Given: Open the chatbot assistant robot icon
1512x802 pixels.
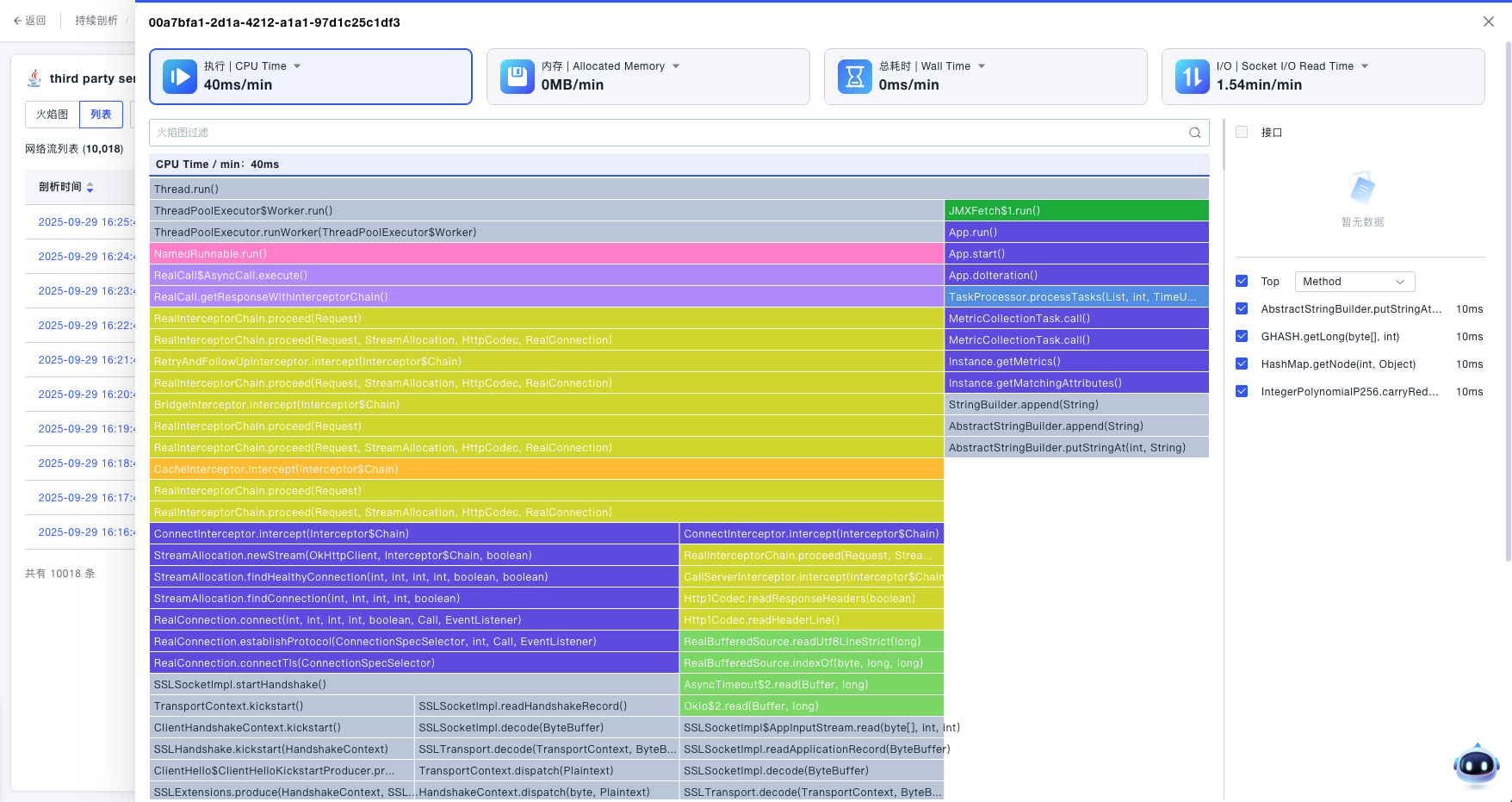Looking at the screenshot, I should (x=1476, y=765).
